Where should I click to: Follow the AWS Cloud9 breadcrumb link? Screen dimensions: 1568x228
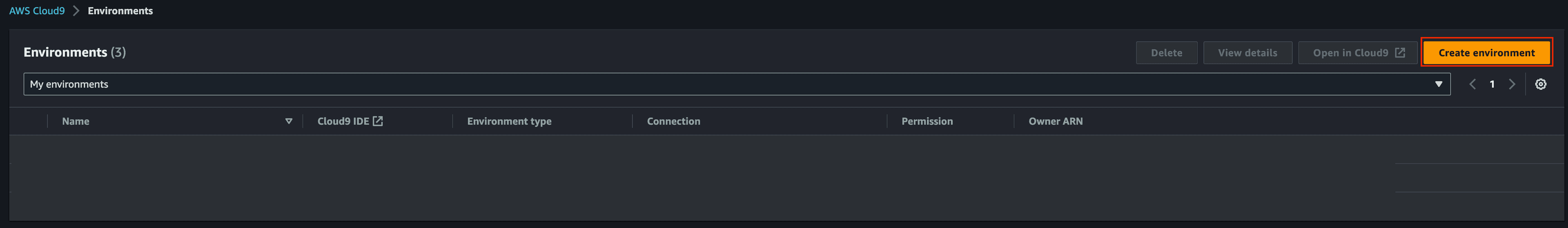pyautogui.click(x=36, y=11)
